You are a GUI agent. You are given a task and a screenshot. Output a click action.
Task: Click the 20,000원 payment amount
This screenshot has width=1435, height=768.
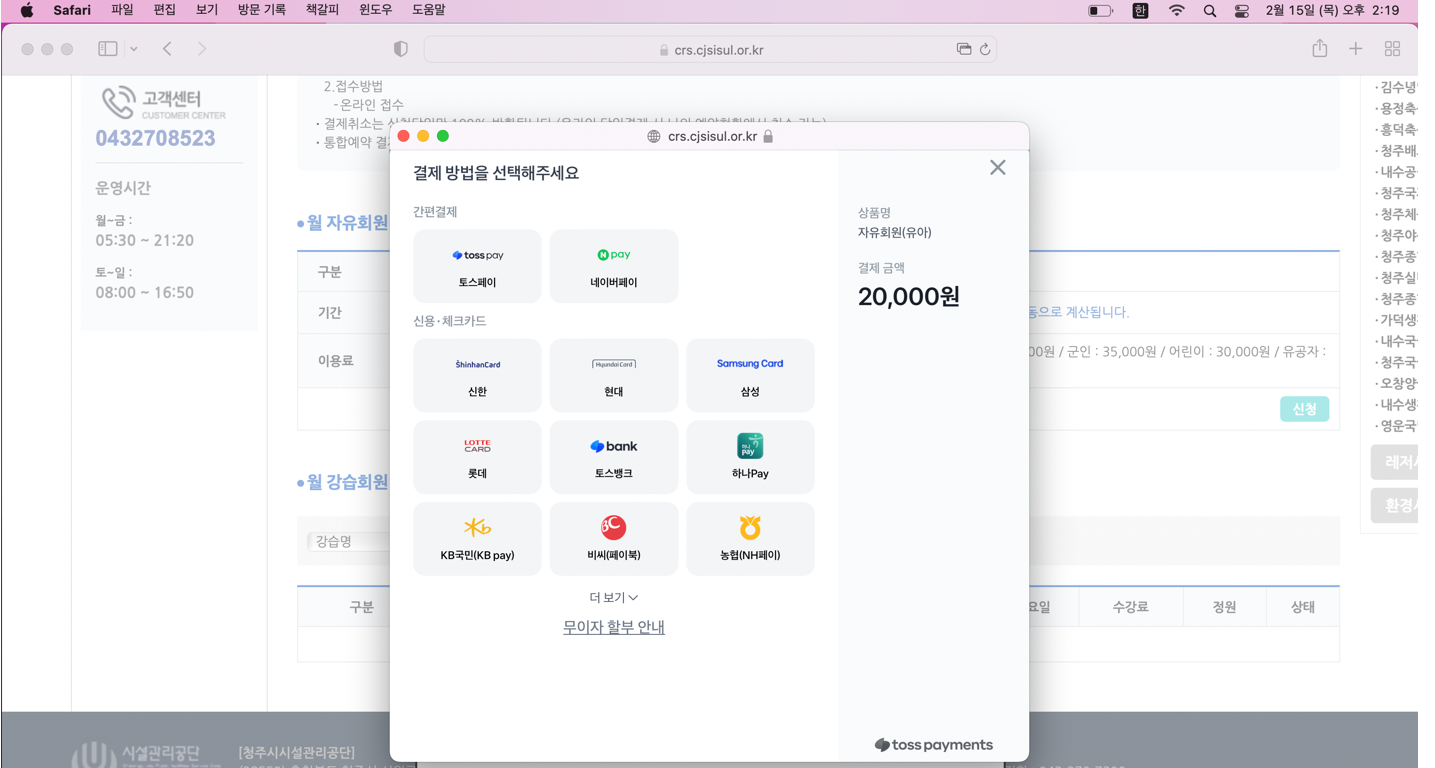pyautogui.click(x=909, y=297)
